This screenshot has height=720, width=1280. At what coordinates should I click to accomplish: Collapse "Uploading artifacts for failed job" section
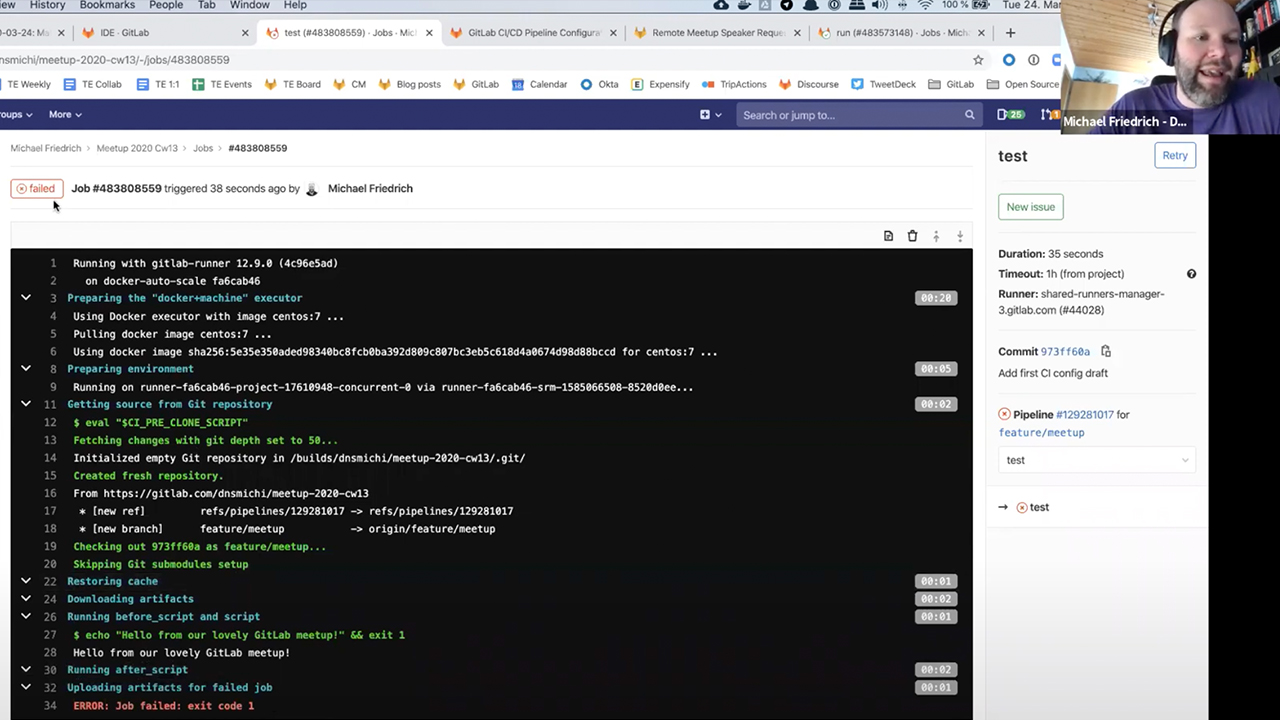pyautogui.click(x=26, y=688)
